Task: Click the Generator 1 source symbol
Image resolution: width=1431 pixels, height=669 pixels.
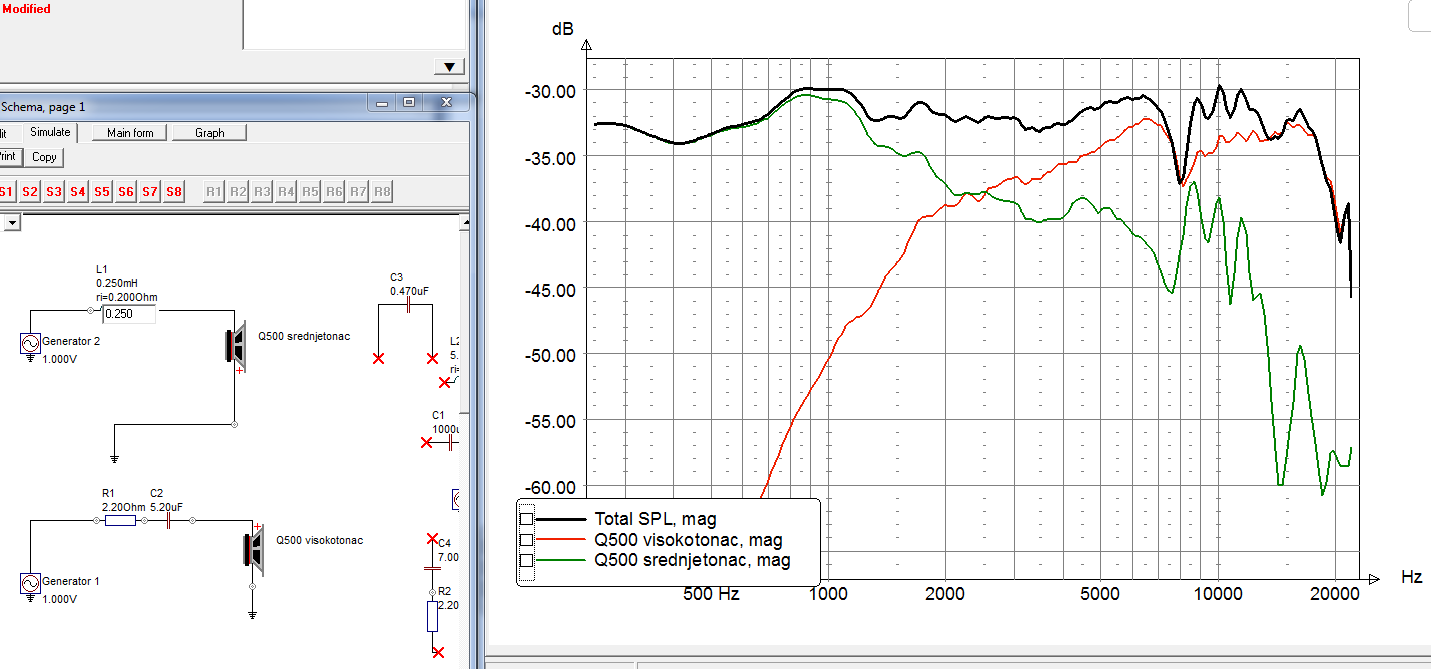Action: 31,584
